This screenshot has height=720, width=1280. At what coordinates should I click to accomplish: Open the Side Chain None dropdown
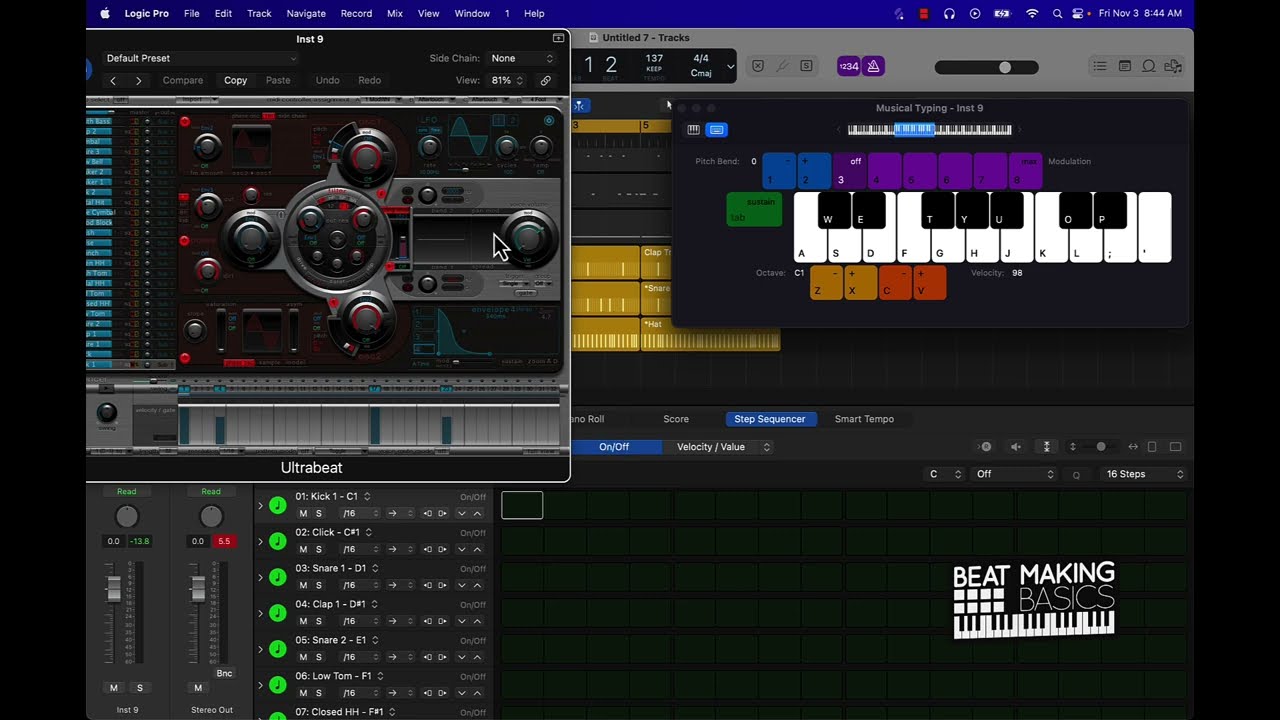[521, 58]
